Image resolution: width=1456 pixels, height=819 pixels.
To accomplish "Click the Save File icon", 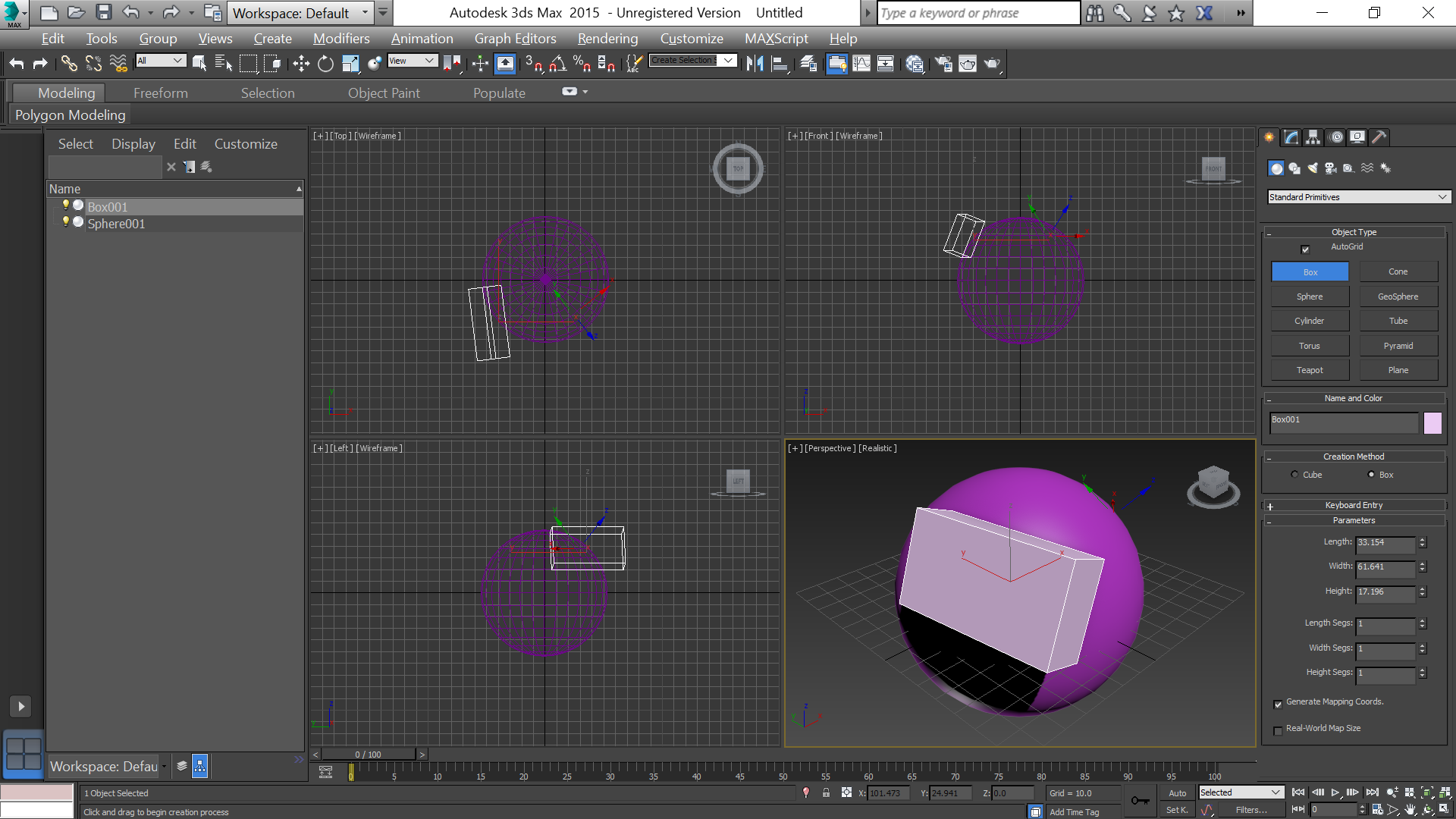I will (104, 13).
